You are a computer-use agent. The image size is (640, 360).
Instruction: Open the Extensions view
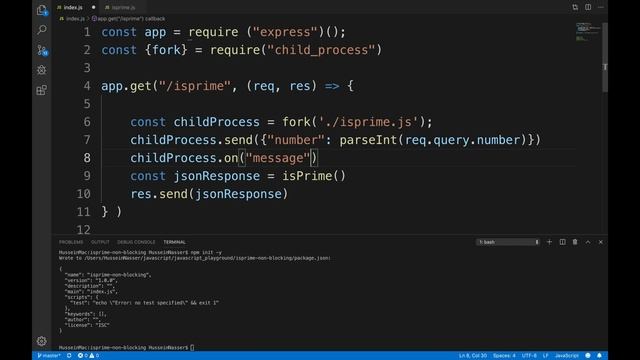(42, 90)
